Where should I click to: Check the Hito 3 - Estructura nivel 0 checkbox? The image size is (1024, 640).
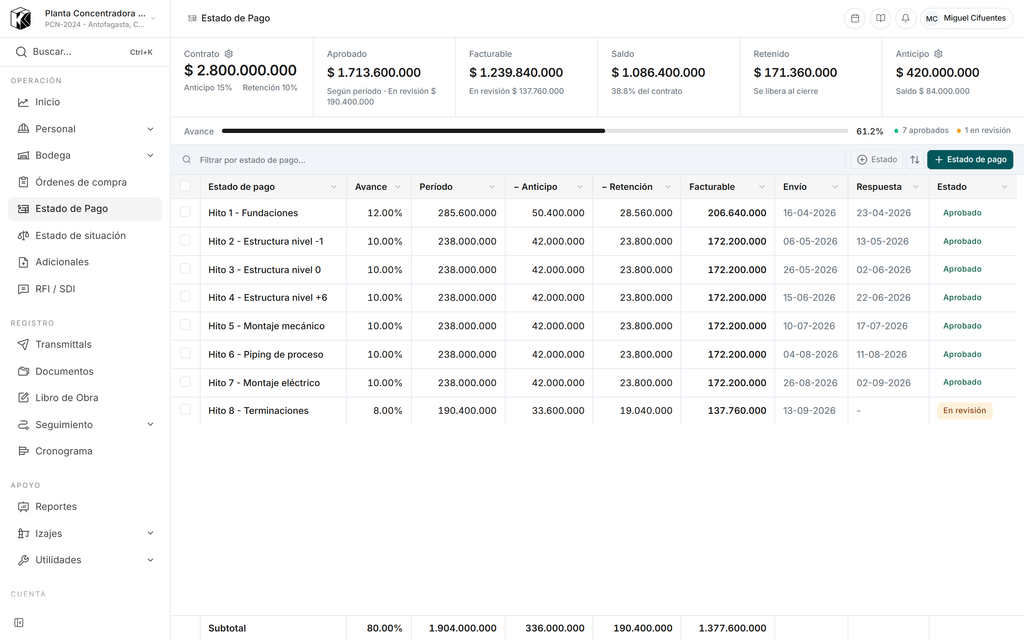tap(185, 268)
